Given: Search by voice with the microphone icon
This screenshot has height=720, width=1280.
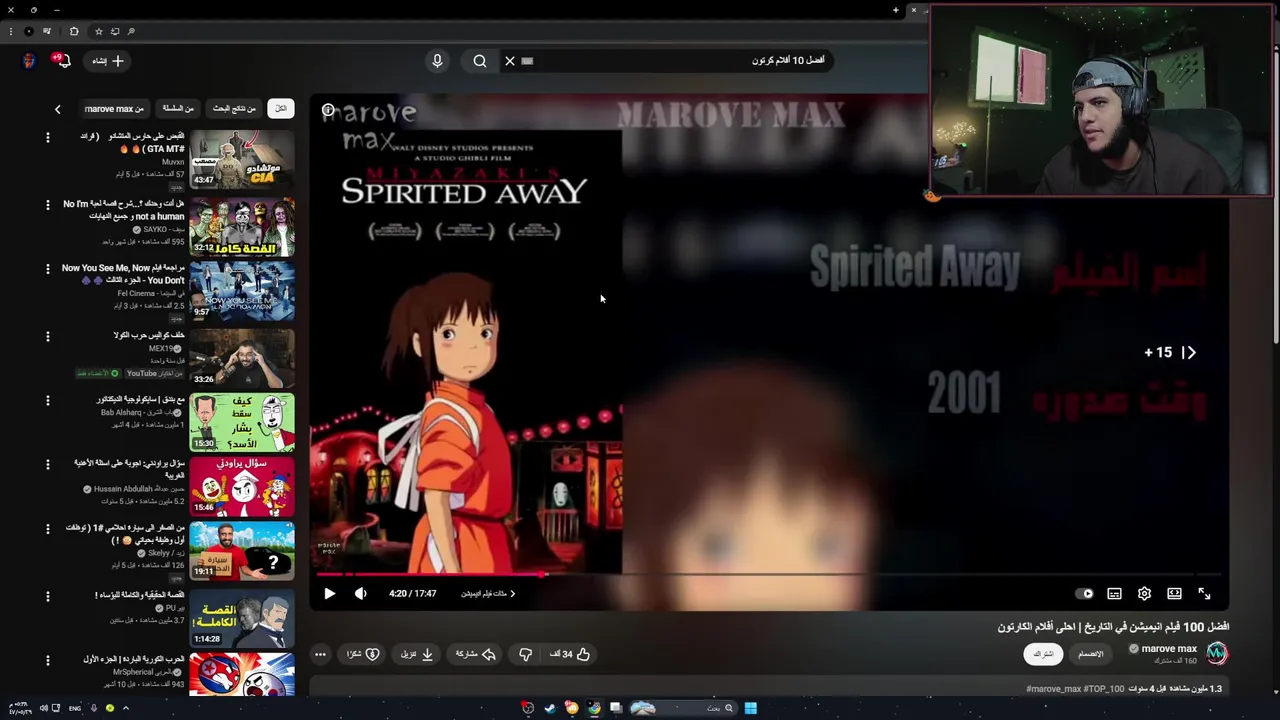Looking at the screenshot, I should (437, 61).
